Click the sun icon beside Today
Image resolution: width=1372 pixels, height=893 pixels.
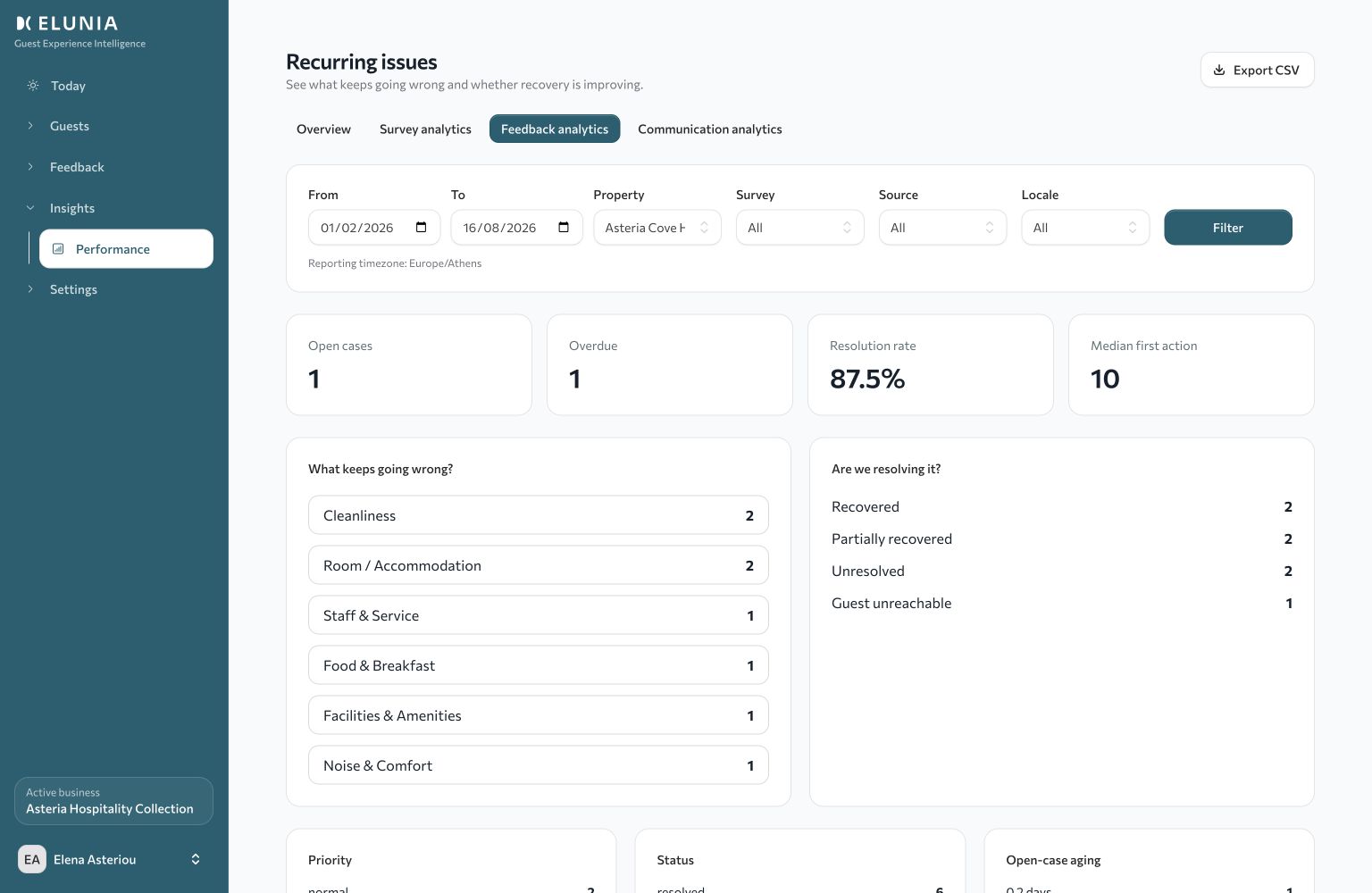33,86
